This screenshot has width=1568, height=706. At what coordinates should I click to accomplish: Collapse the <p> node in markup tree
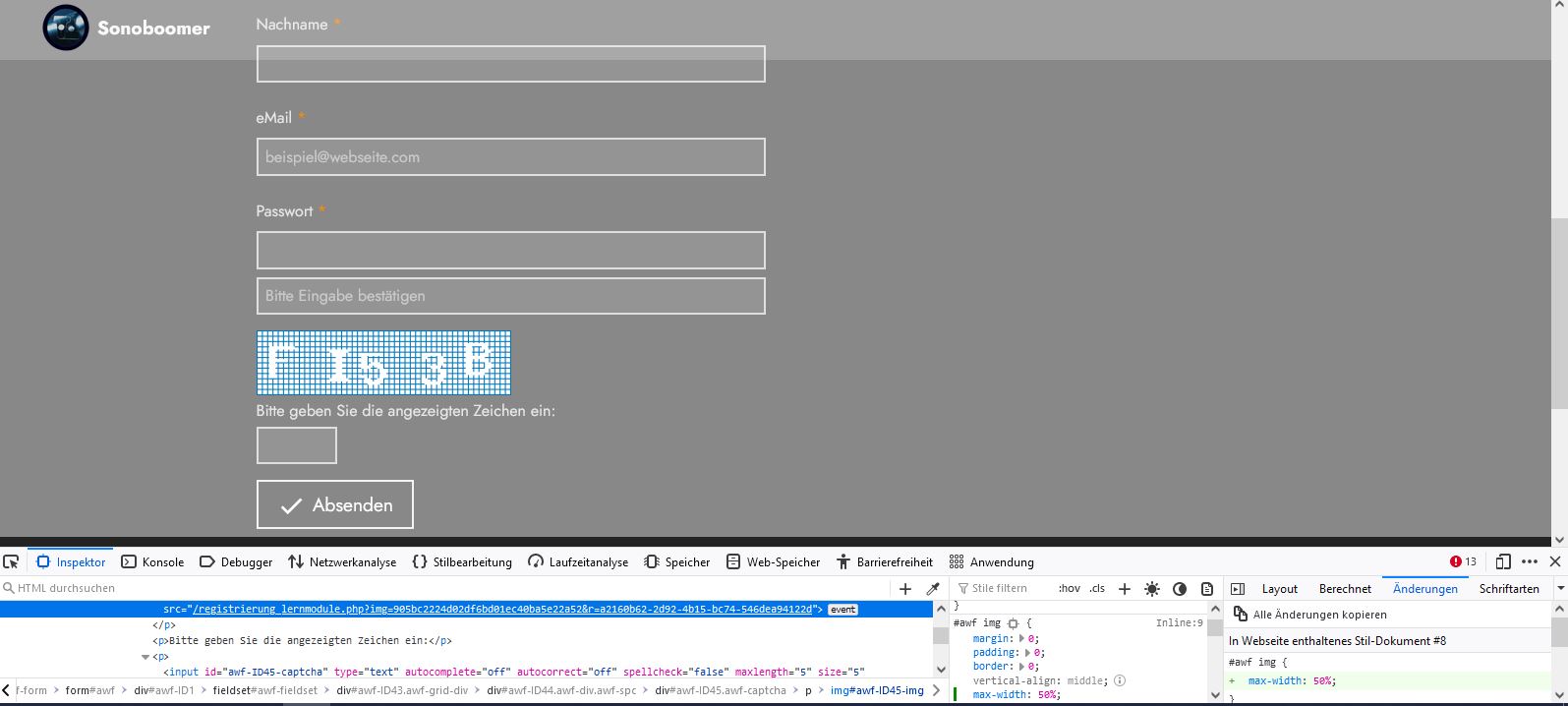pos(145,657)
